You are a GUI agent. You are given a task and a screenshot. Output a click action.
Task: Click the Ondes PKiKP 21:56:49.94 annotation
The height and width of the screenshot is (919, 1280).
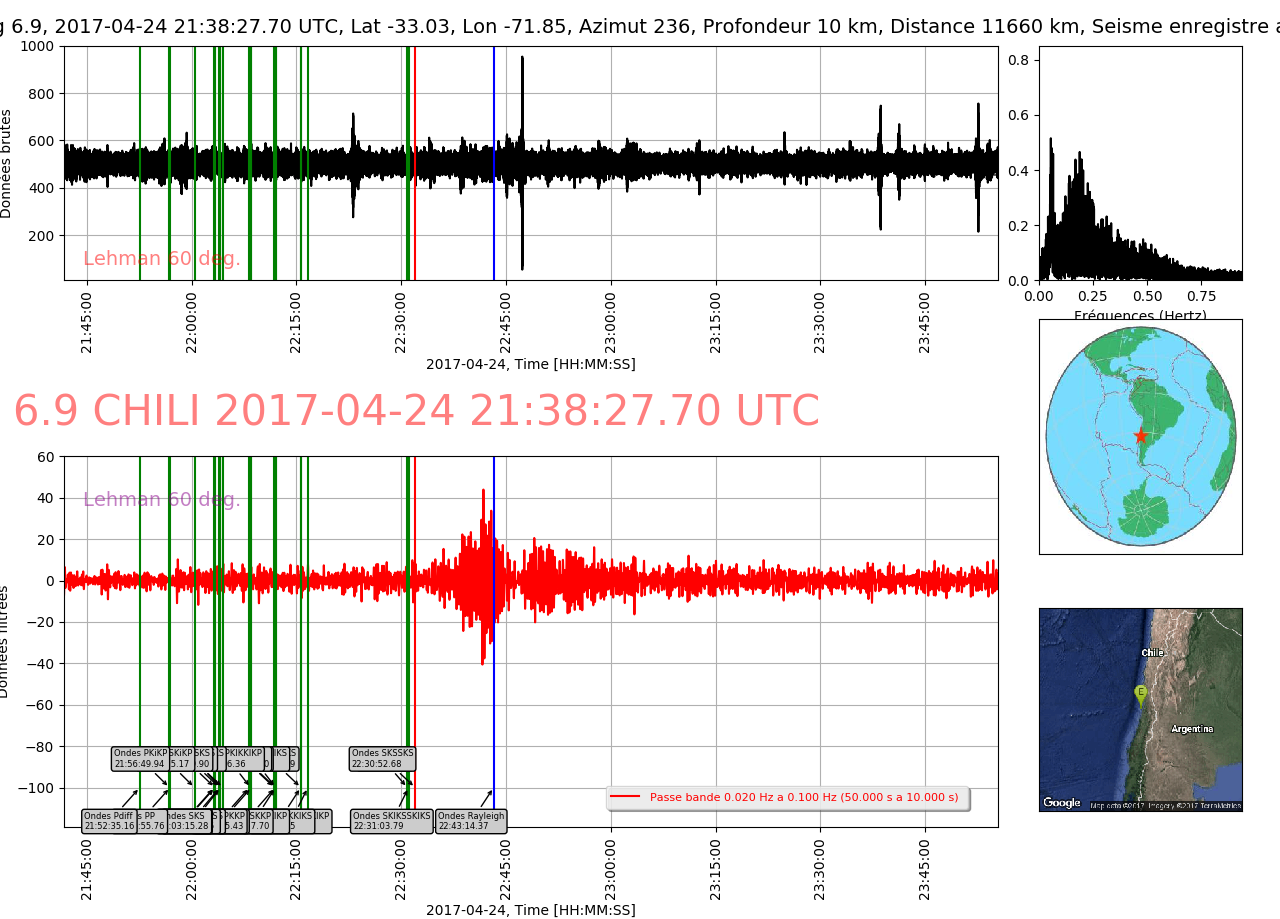tap(139, 759)
